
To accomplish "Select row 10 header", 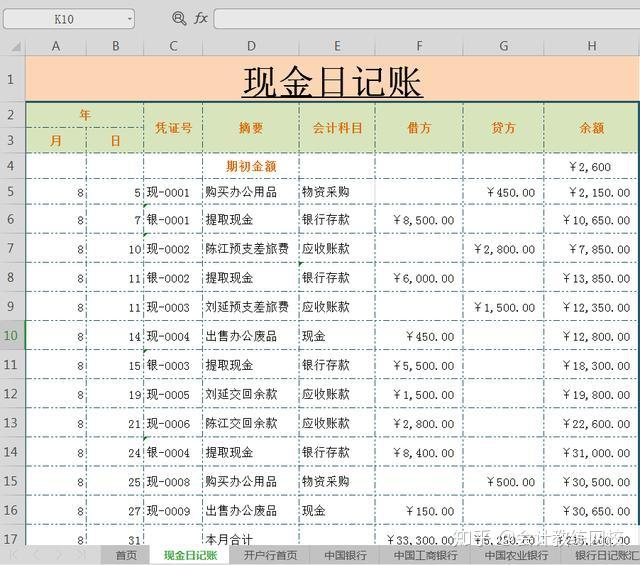I will (x=11, y=336).
